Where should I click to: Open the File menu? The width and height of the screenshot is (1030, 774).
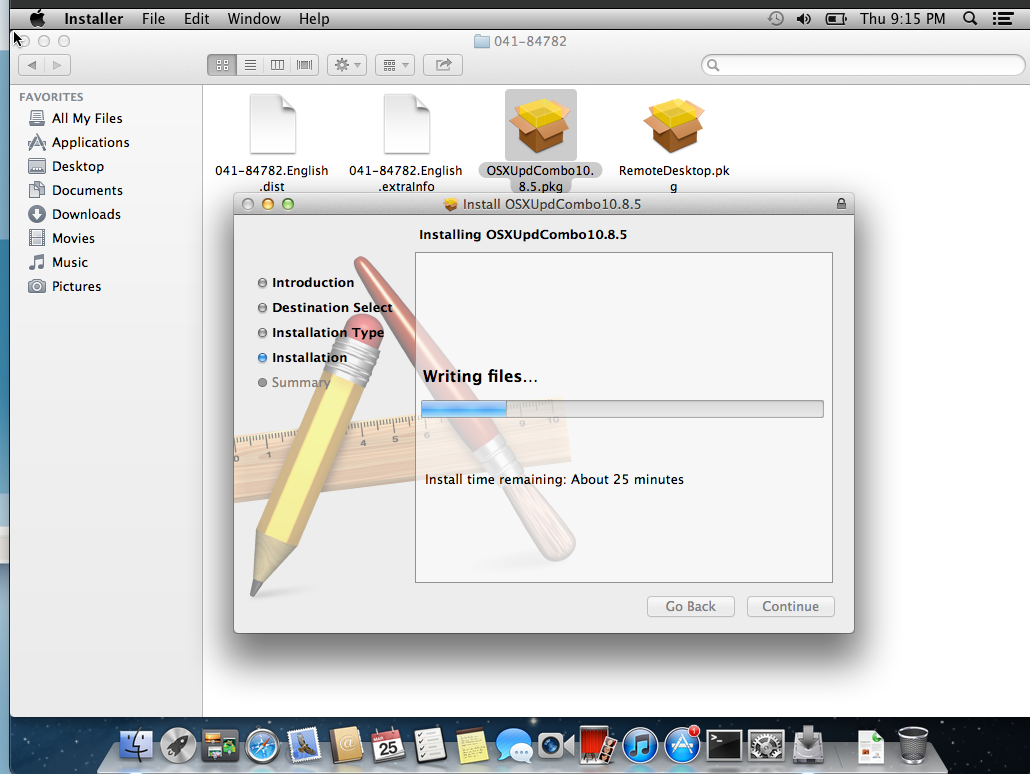(x=153, y=18)
